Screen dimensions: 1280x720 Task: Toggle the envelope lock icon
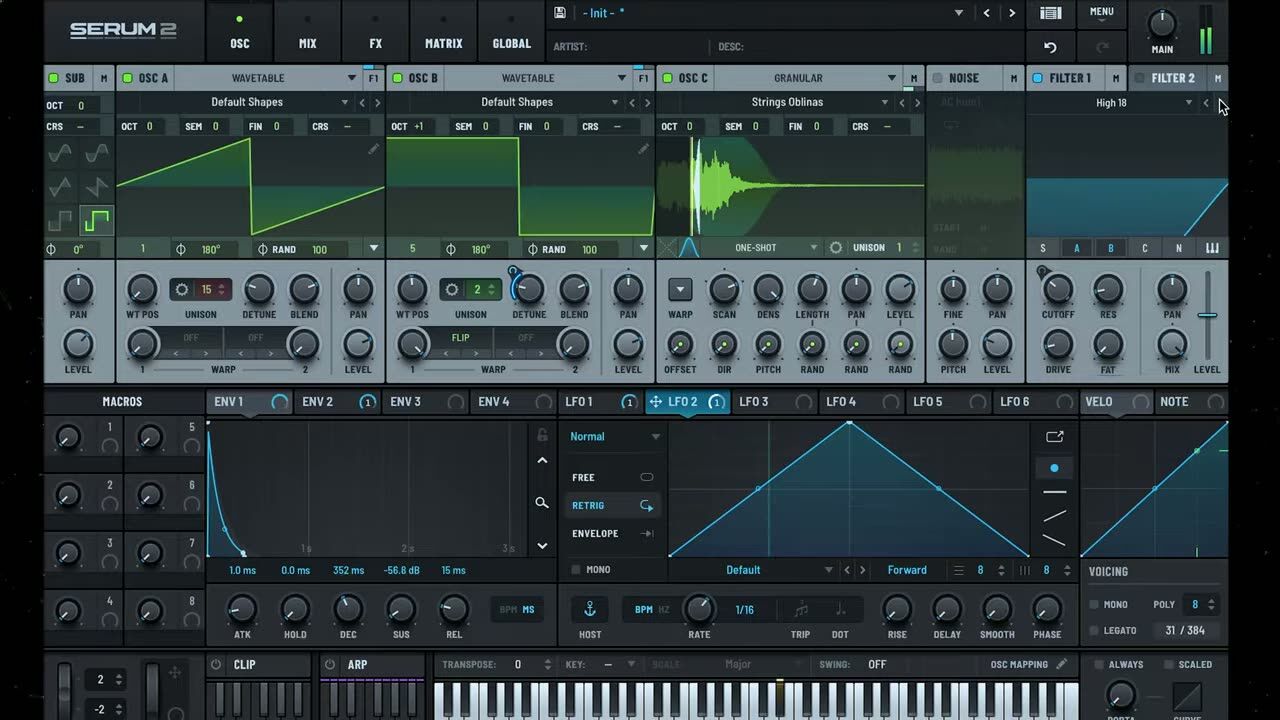point(542,435)
